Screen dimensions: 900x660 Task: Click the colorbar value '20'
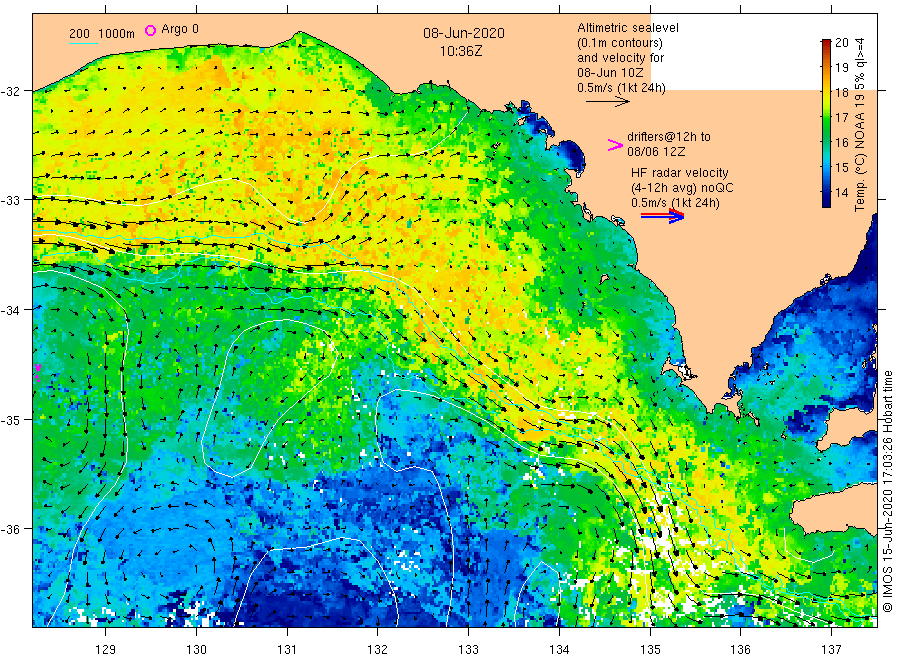pos(841,42)
